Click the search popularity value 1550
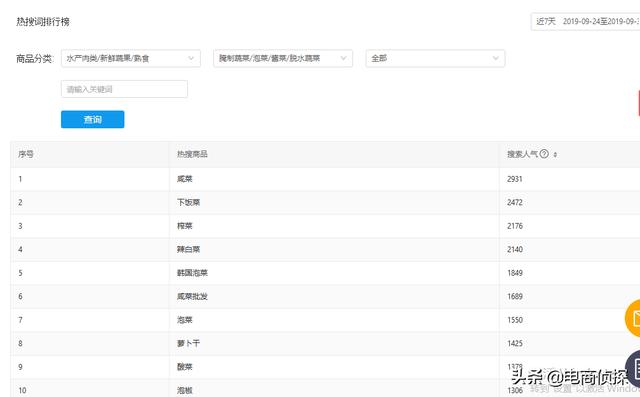The height and width of the screenshot is (397, 640). pos(515,320)
